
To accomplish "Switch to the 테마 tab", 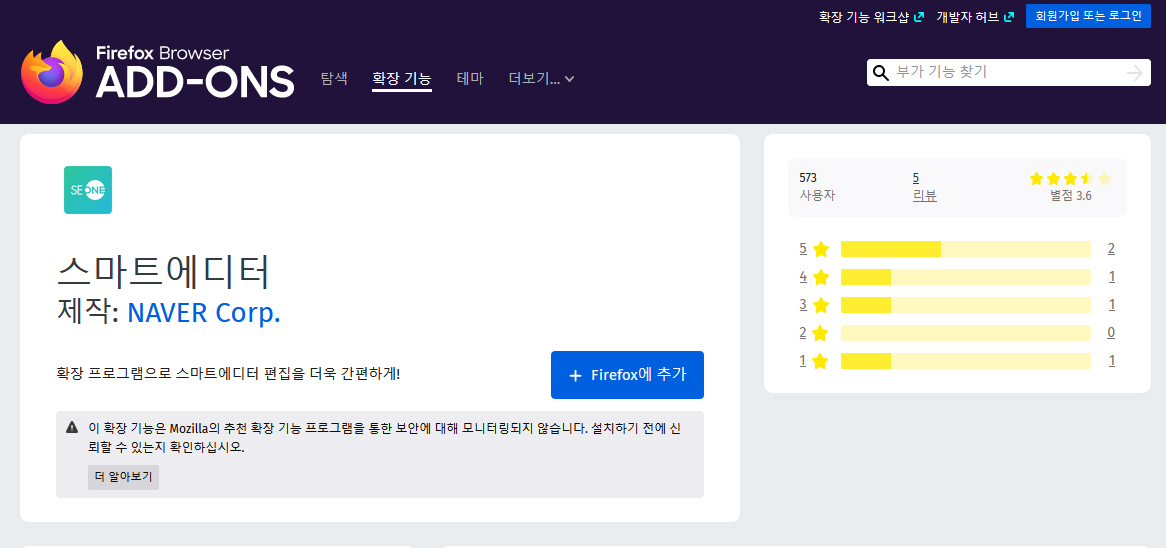I will point(470,78).
